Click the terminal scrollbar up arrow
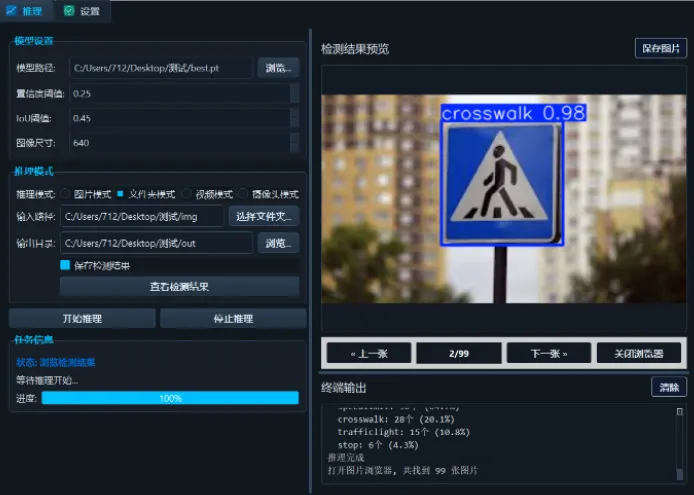Image resolution: width=694 pixels, height=495 pixels. (x=679, y=412)
